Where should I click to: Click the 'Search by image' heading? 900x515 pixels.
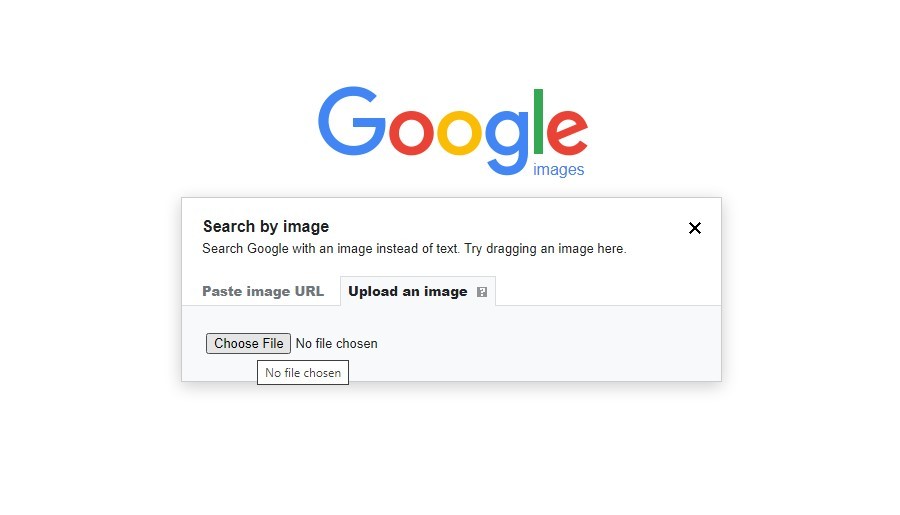tap(266, 226)
